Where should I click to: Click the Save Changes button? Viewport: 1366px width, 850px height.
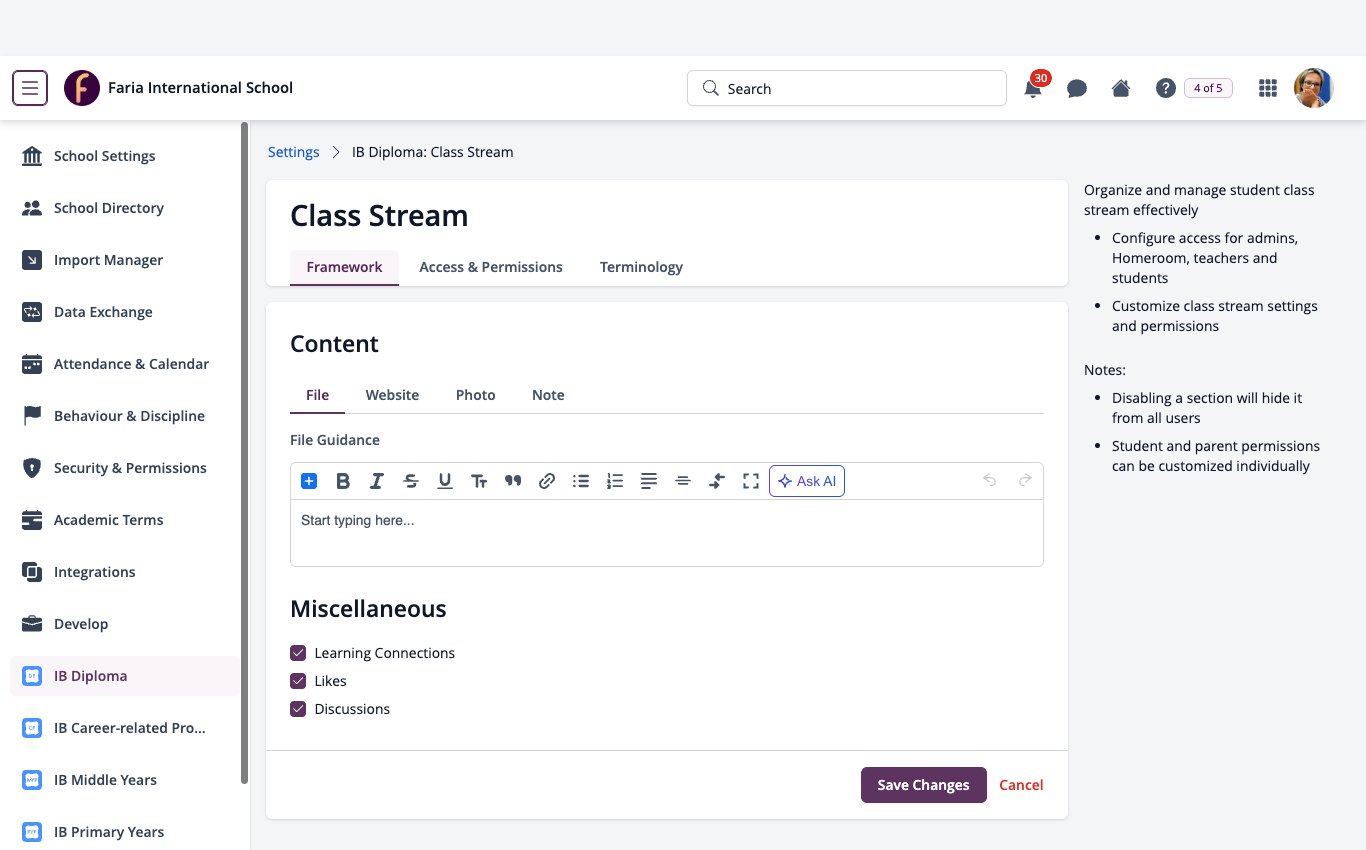924,785
